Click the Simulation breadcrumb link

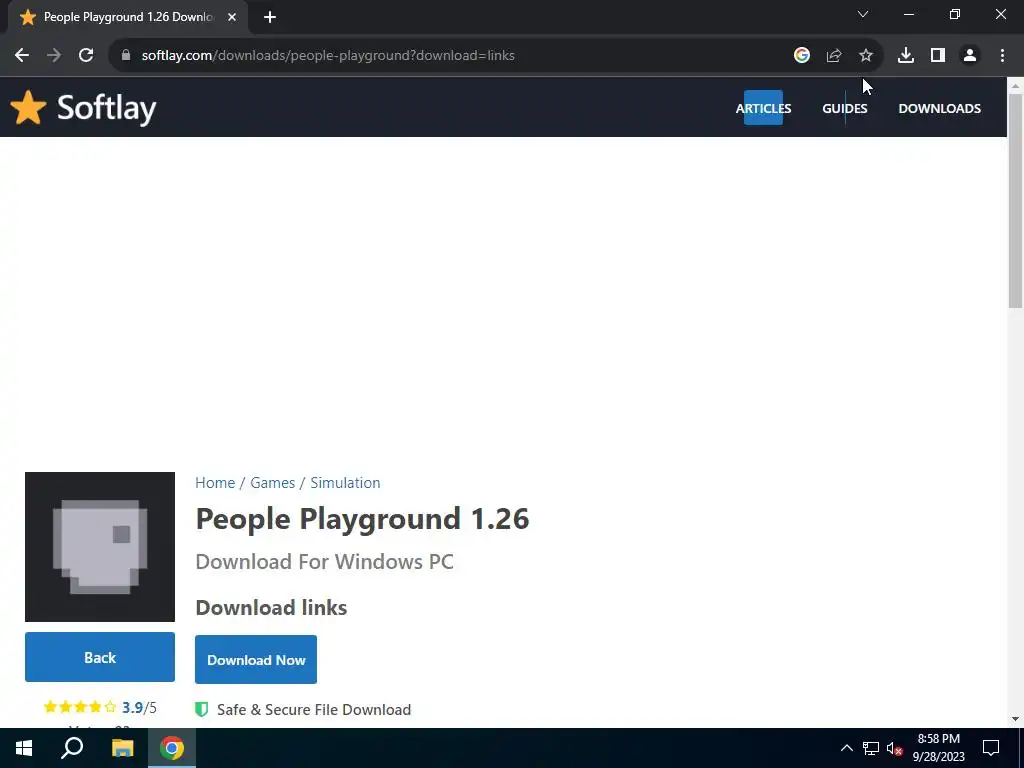pos(345,483)
